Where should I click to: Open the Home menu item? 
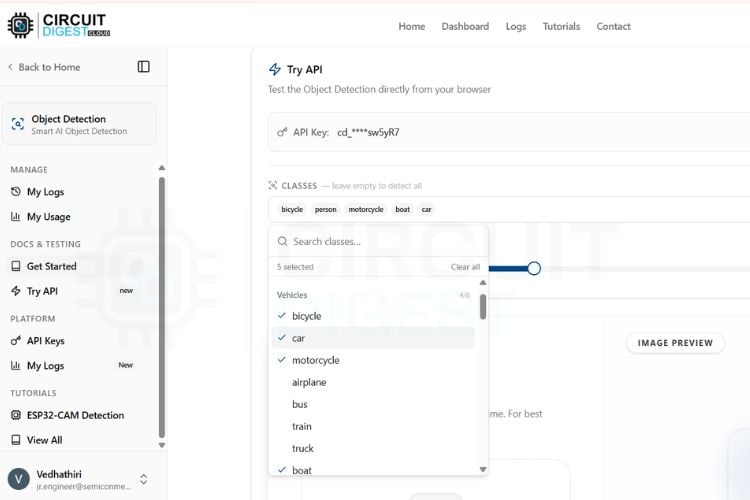pyautogui.click(x=412, y=26)
